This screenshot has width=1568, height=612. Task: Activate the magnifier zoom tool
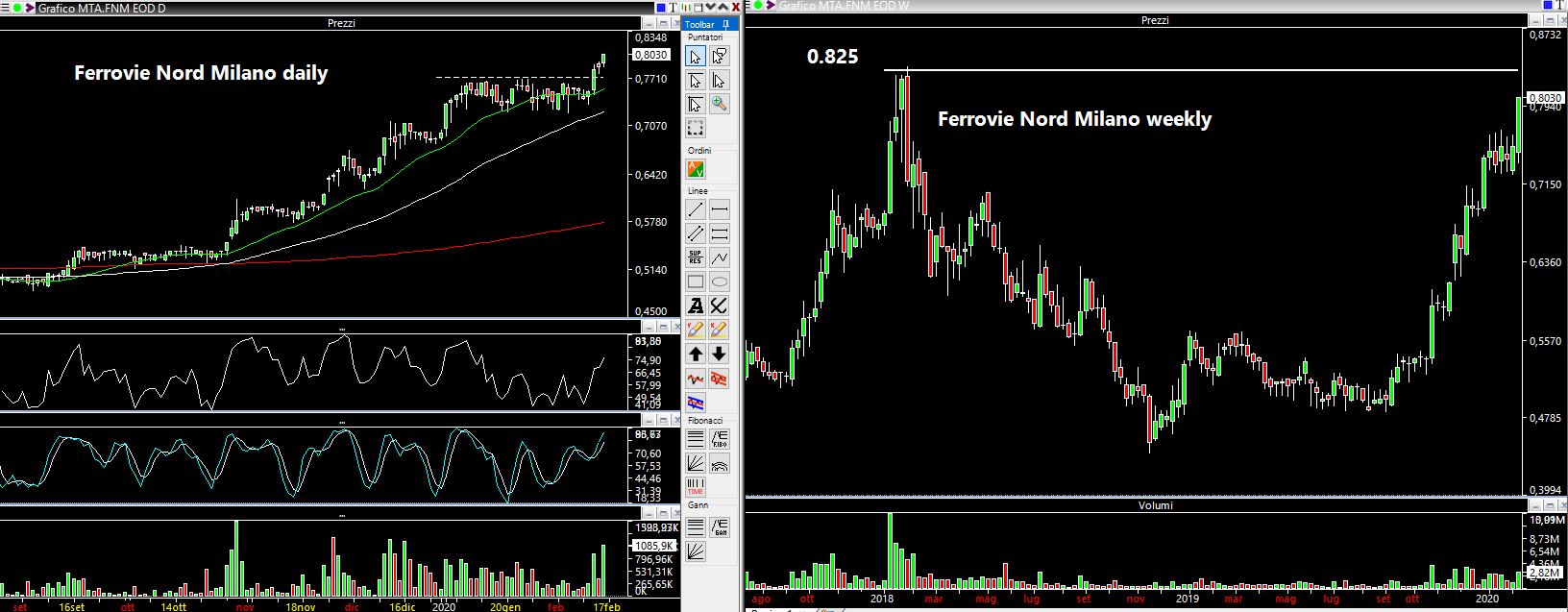coord(719,104)
